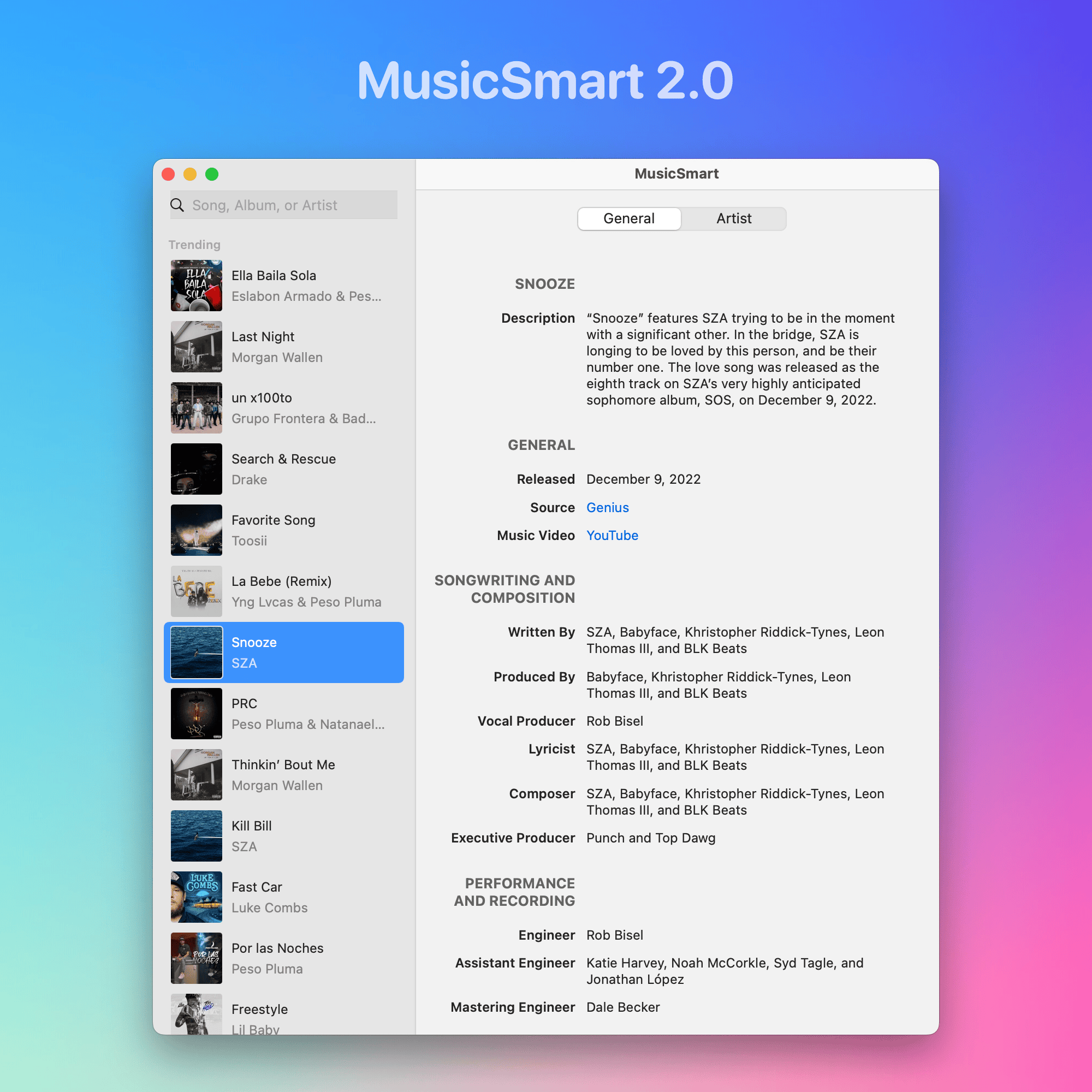Click the PERFORMANCE AND RECORDING heading
Screen dimensions: 1092x1092
coord(514,892)
